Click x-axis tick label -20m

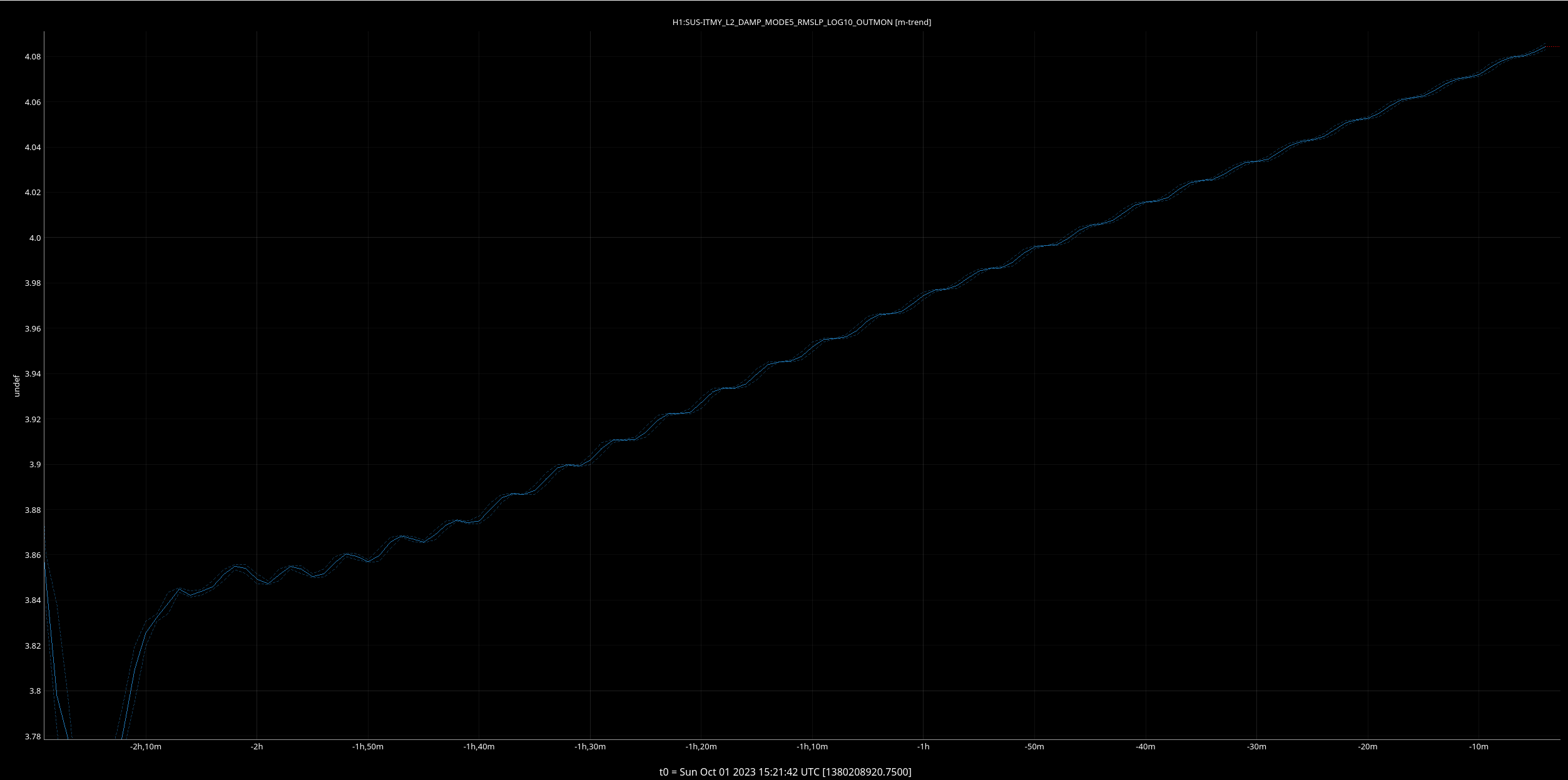click(1368, 747)
